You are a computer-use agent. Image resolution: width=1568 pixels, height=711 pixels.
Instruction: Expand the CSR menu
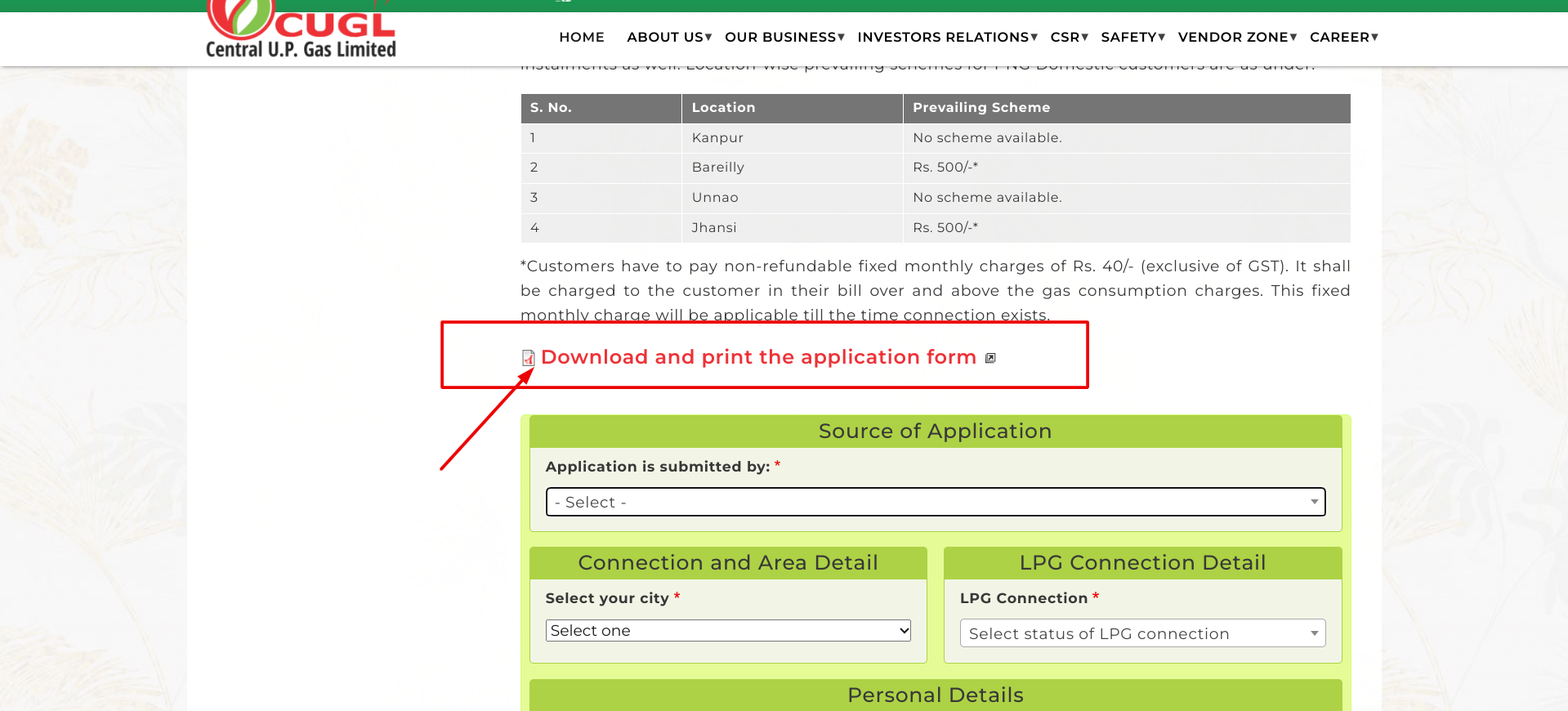1068,37
